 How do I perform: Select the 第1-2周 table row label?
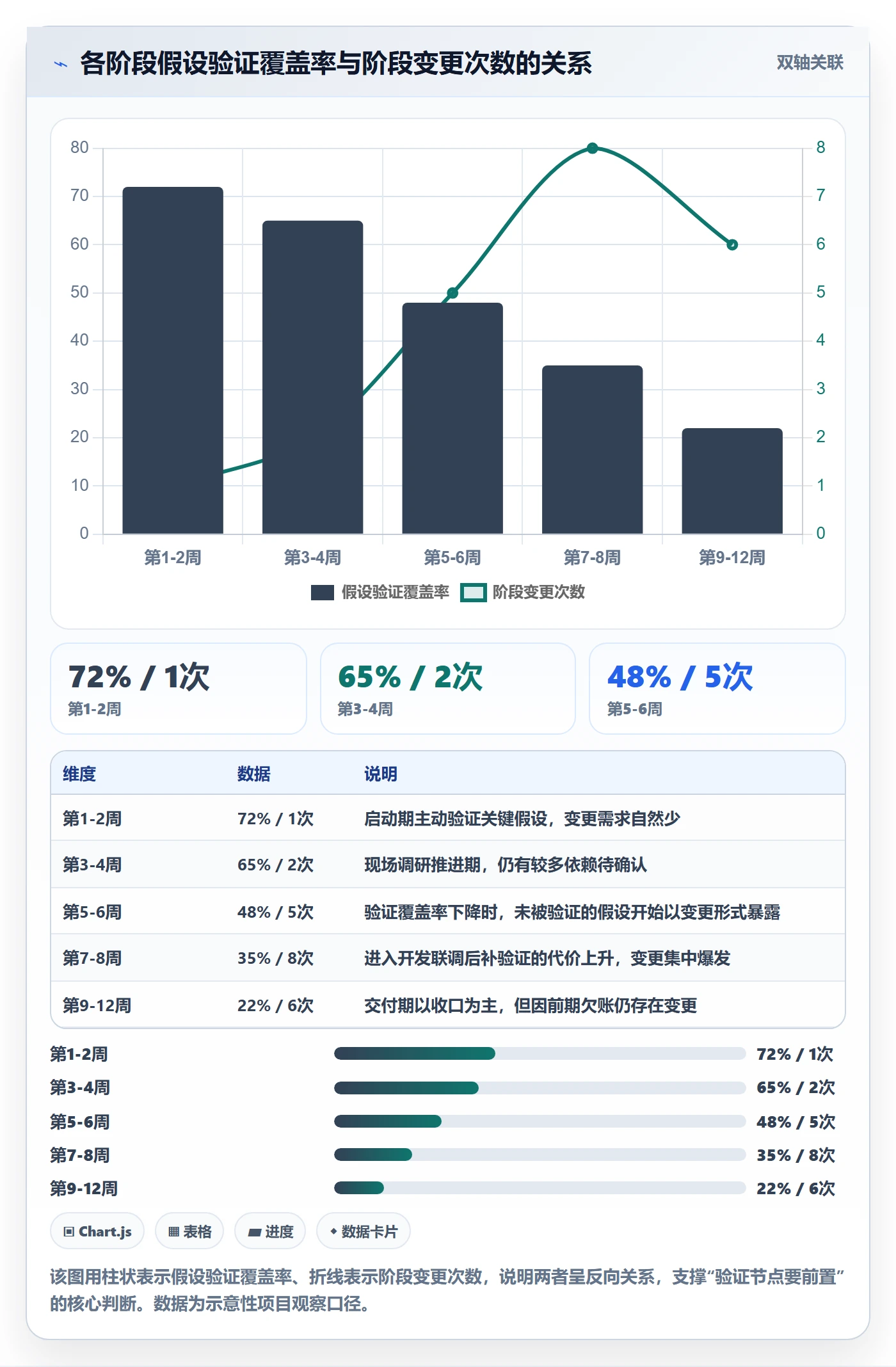click(92, 819)
